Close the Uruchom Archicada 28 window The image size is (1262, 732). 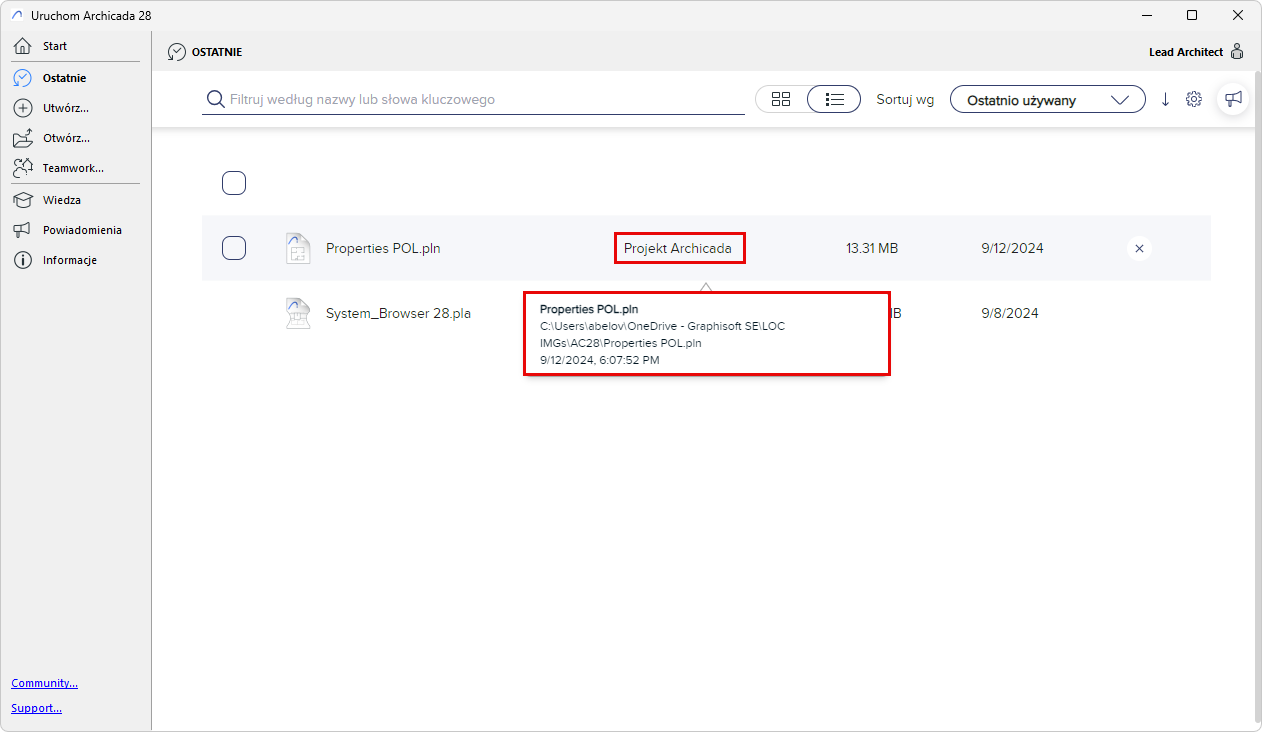(x=1238, y=15)
